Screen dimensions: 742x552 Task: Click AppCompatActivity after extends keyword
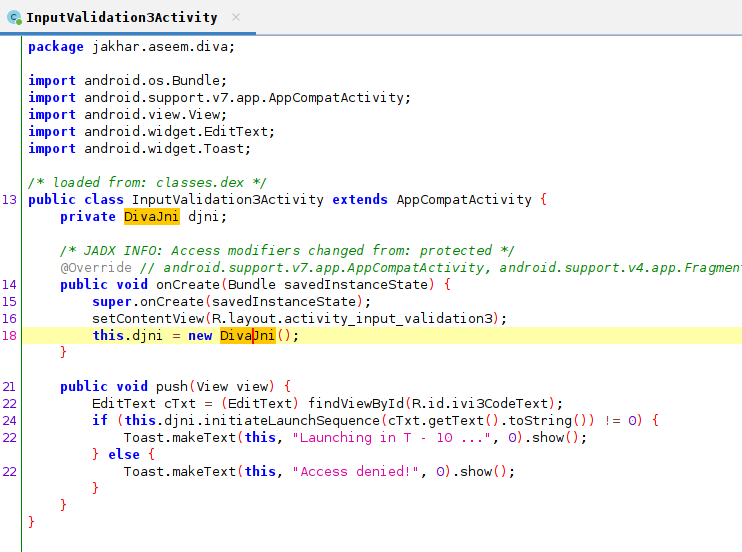(464, 200)
